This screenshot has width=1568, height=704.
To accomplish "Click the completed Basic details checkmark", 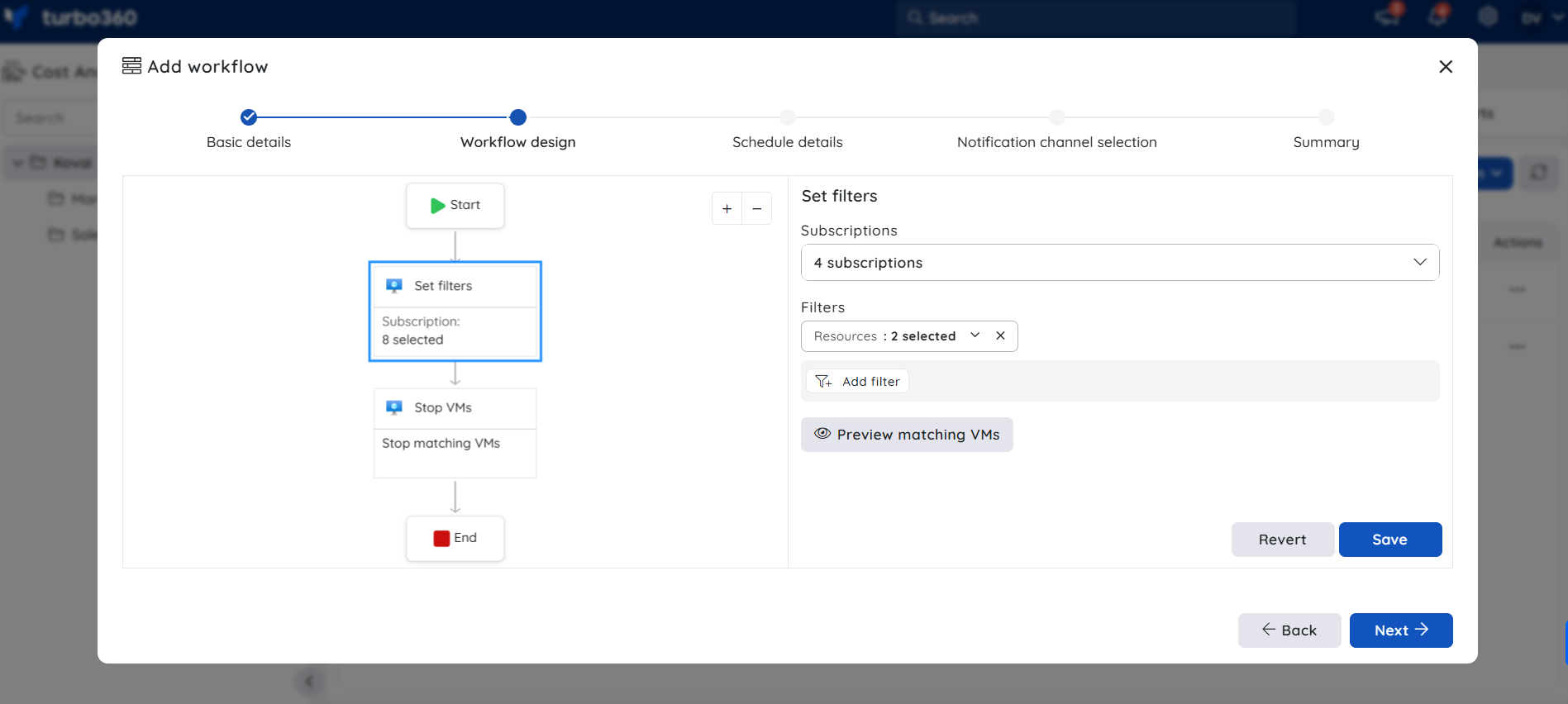I will click(249, 117).
